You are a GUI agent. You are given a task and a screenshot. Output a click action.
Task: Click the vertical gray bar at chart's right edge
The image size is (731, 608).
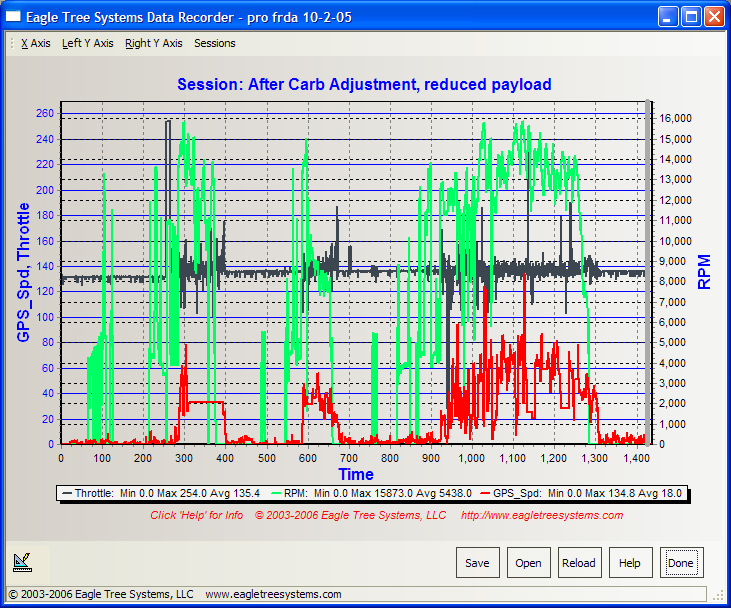coord(648,273)
